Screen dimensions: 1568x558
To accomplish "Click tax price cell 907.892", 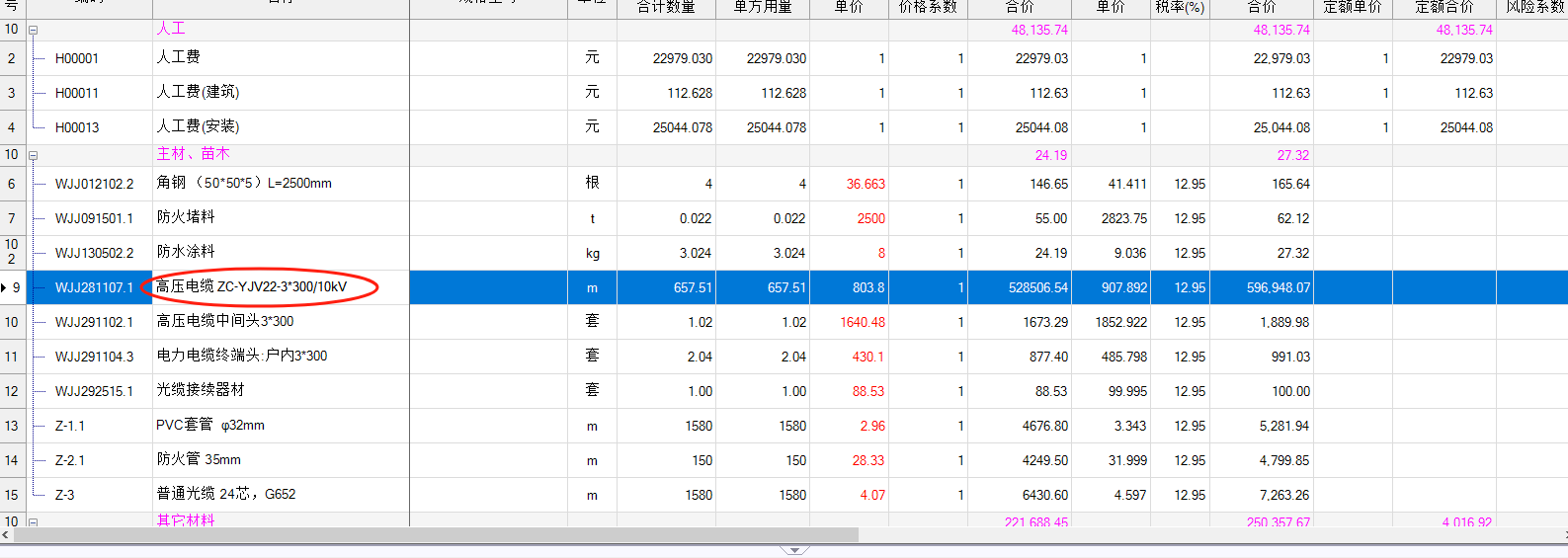I will click(1124, 287).
